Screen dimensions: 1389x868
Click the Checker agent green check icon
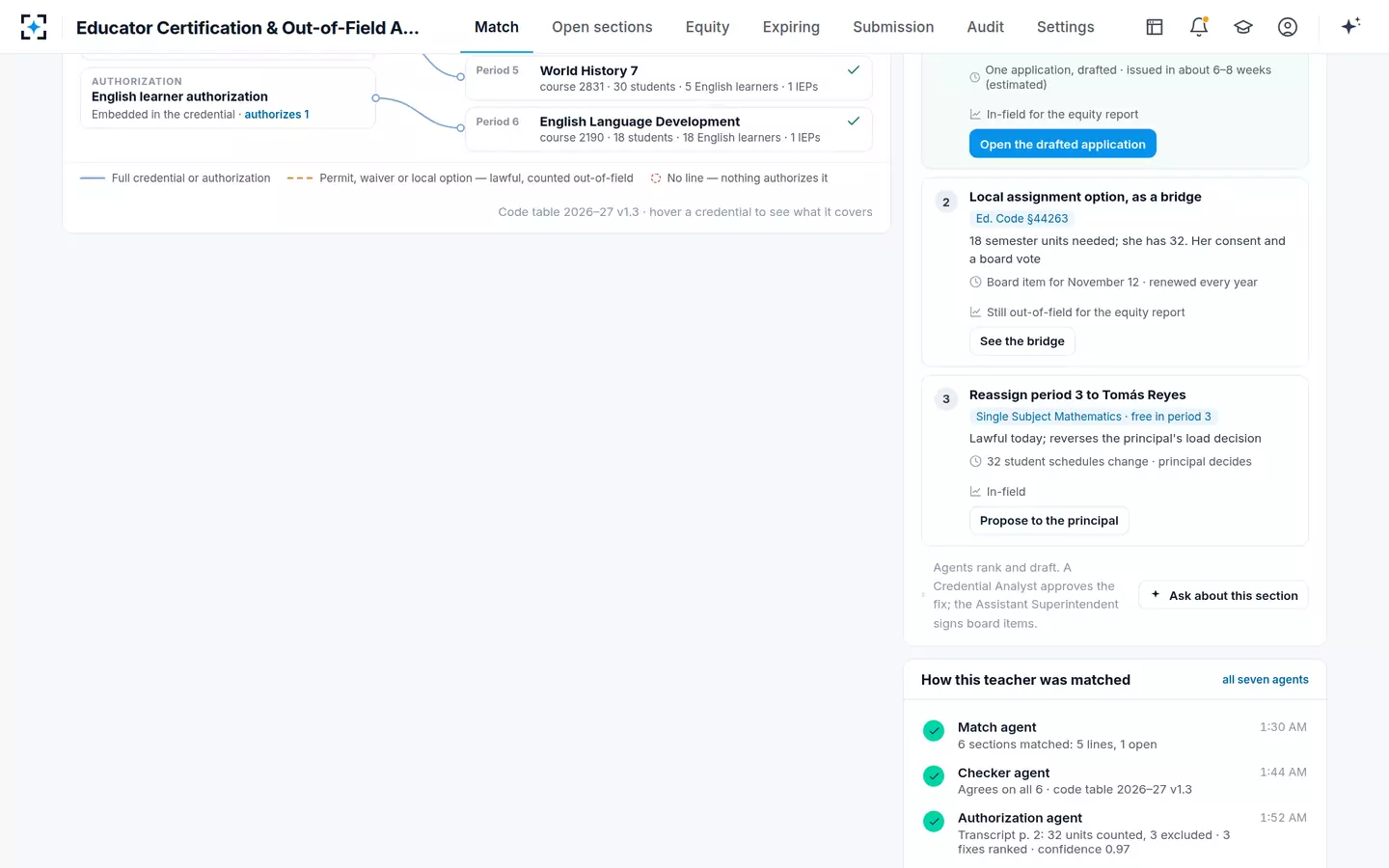934,776
